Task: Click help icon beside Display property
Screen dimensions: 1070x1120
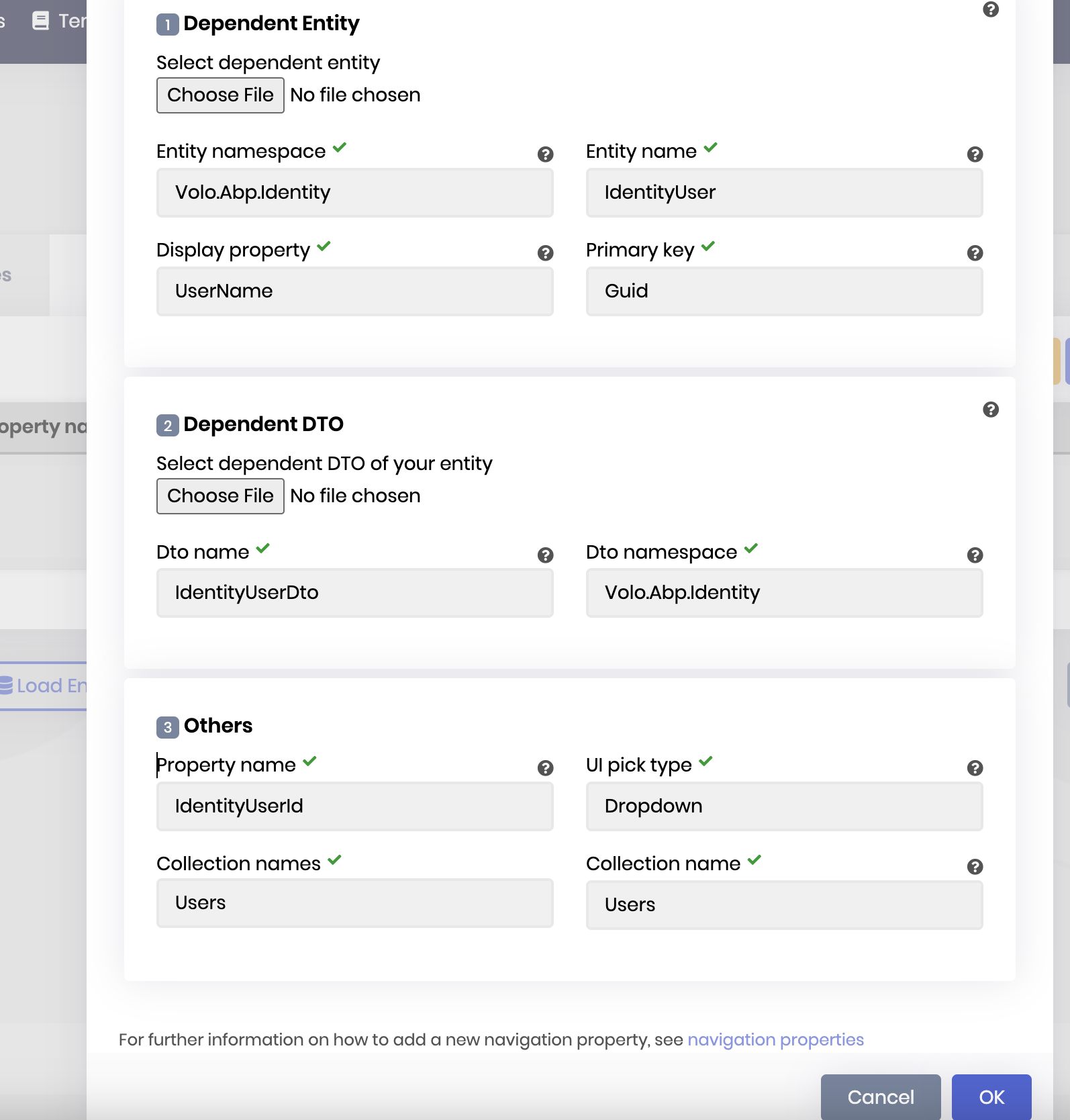Action: (x=545, y=253)
